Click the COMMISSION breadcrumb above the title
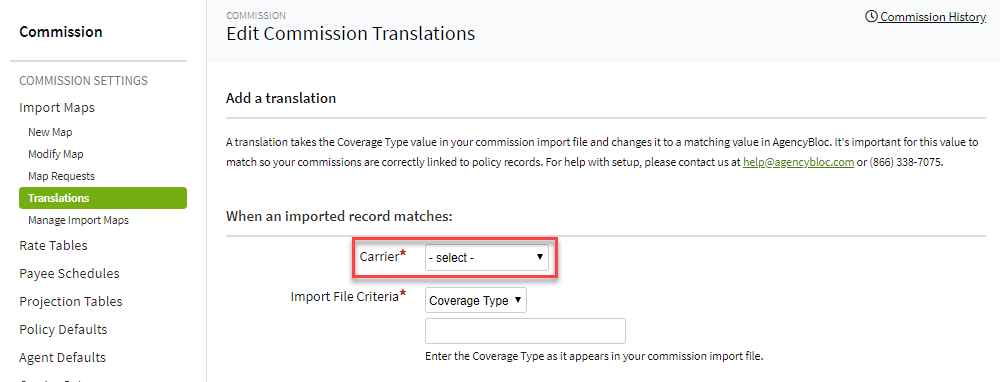This screenshot has height=382, width=1000. click(x=256, y=15)
